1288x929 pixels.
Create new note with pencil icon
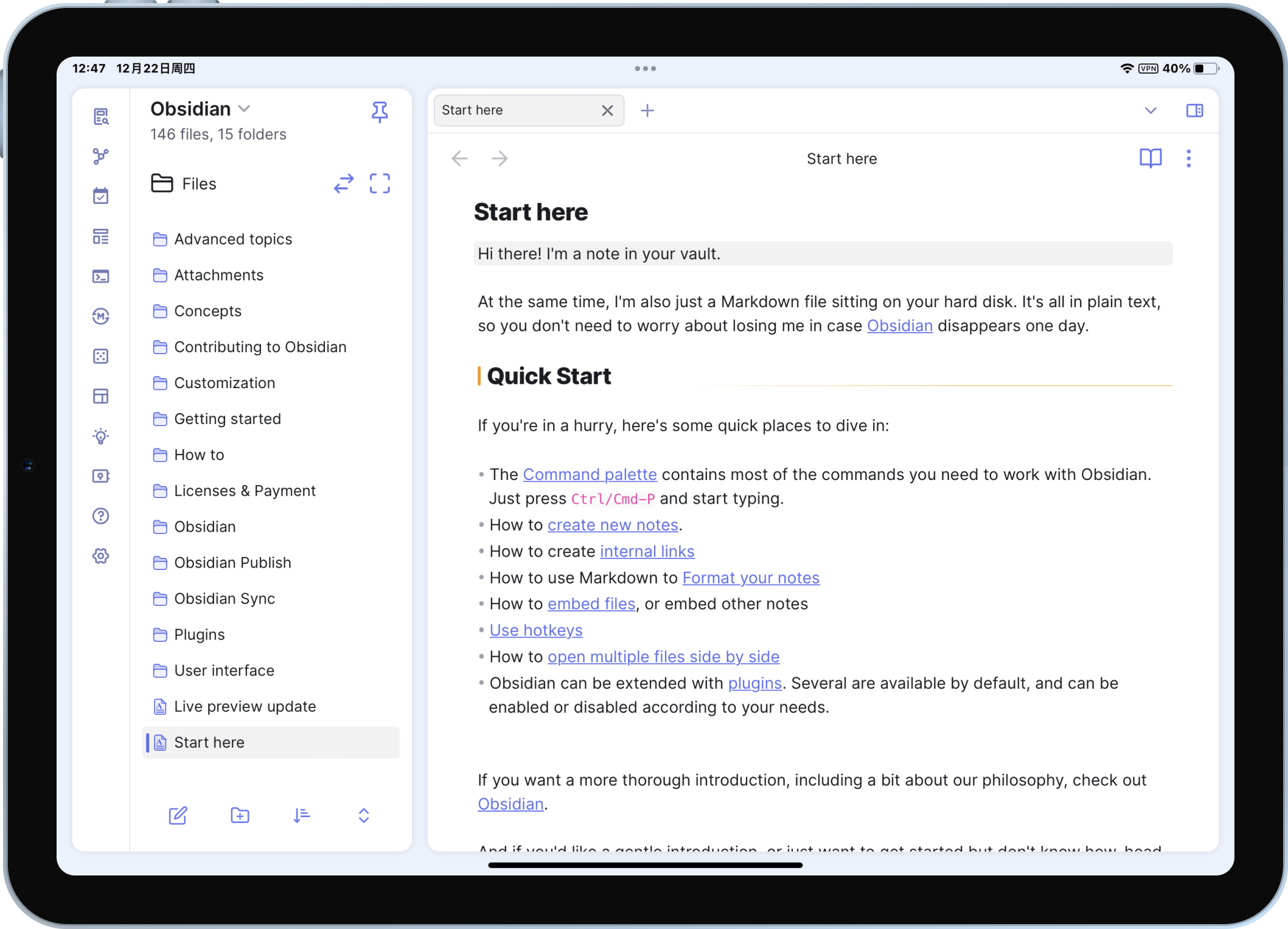(x=178, y=815)
